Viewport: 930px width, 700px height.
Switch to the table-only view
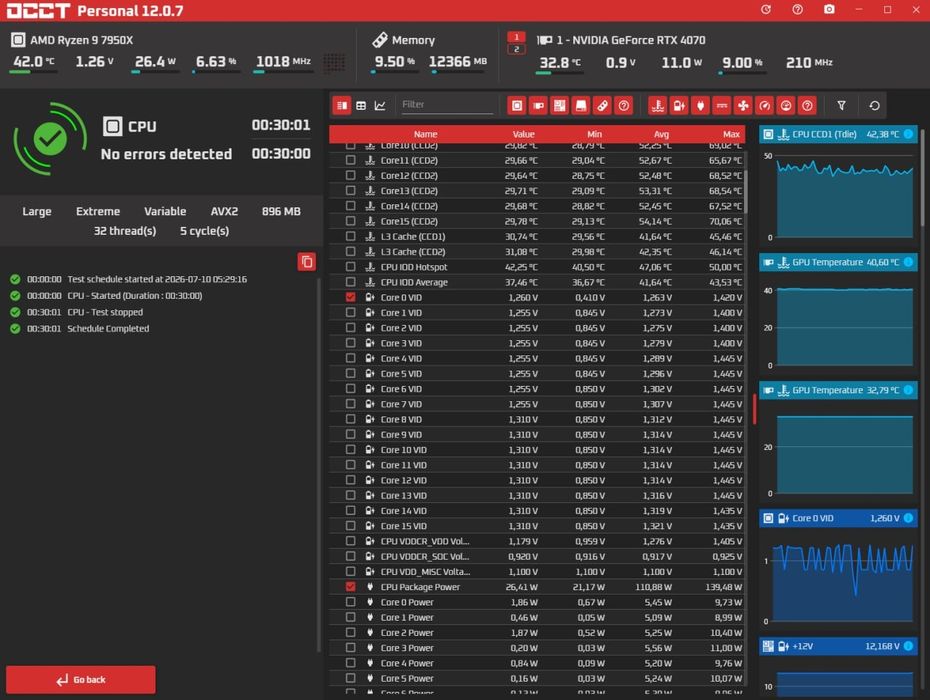click(x=361, y=106)
